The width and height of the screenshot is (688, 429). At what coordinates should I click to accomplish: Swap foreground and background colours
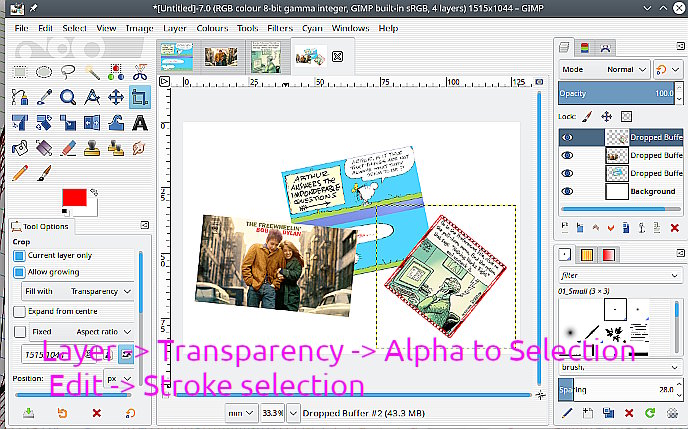[94, 192]
